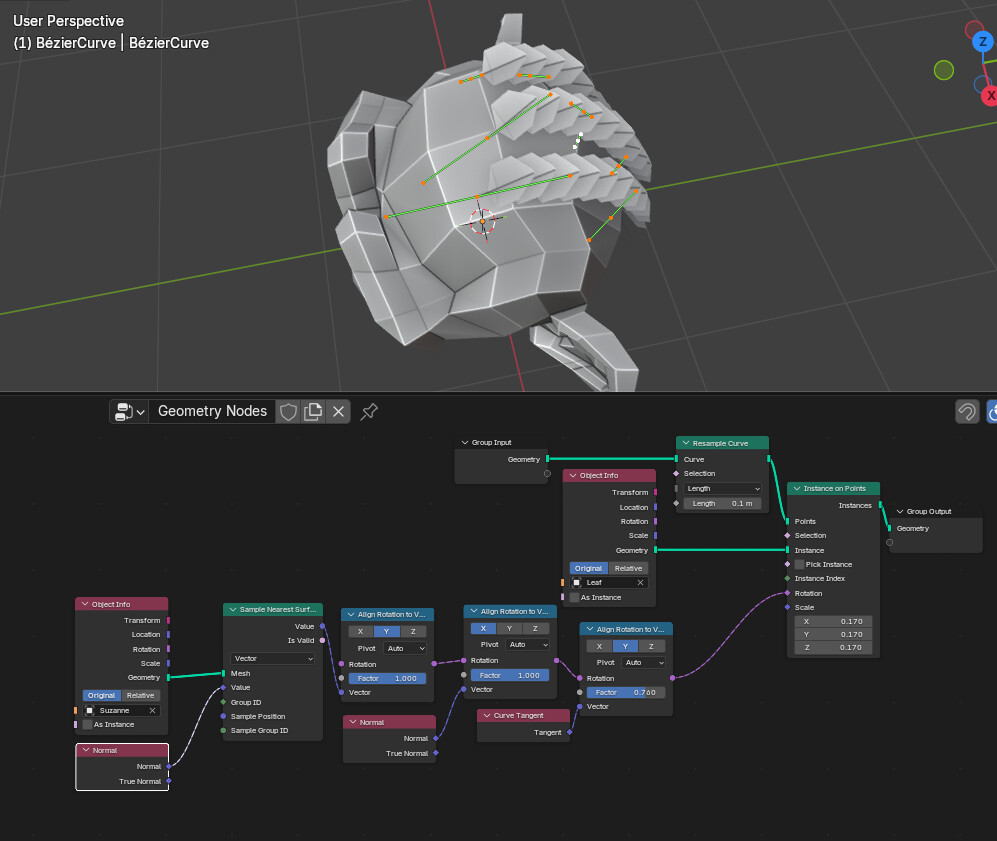
Task: Open the Vector data type dropdown
Action: tap(273, 659)
